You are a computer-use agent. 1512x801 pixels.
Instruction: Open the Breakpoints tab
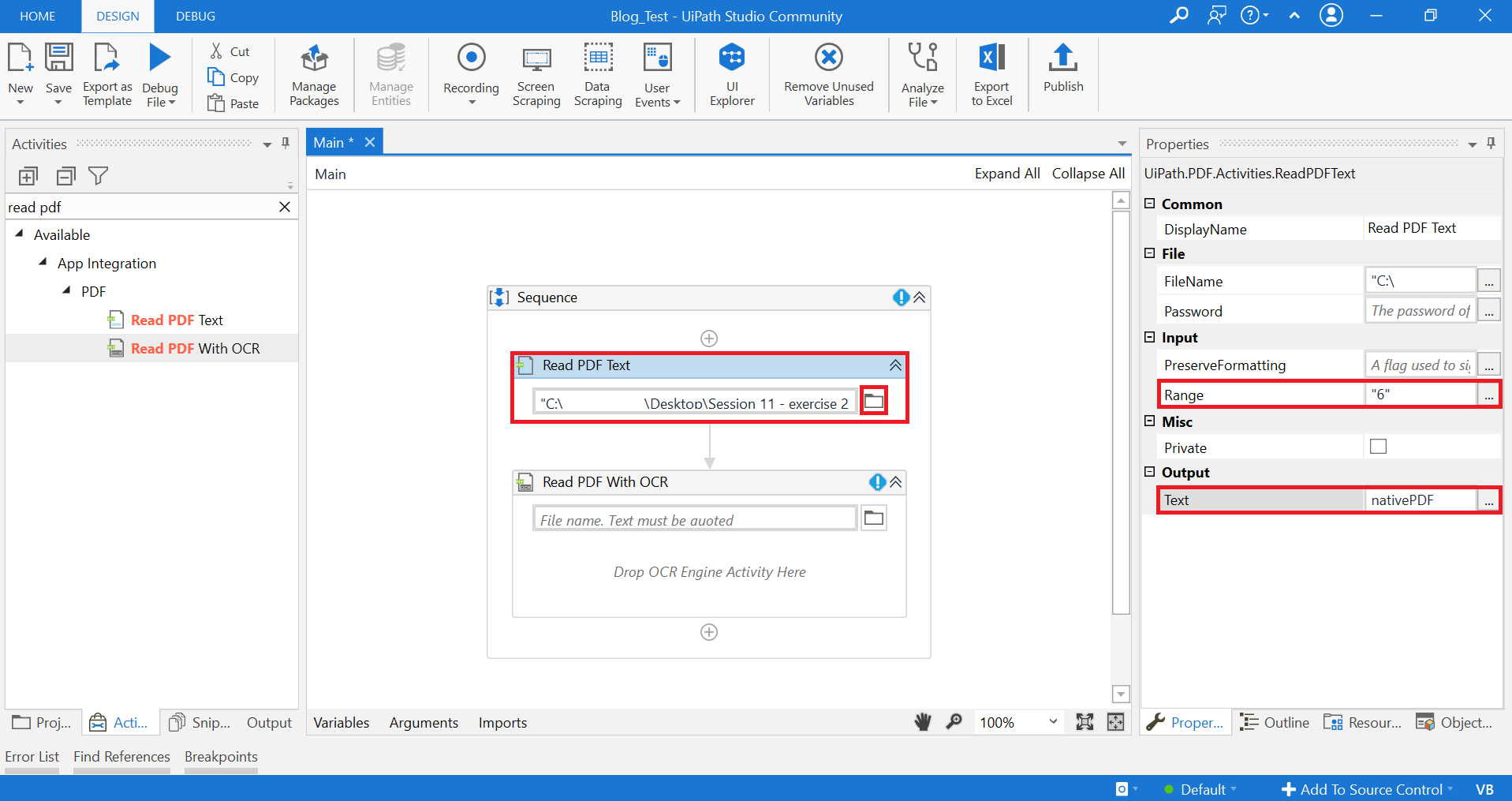(x=221, y=757)
